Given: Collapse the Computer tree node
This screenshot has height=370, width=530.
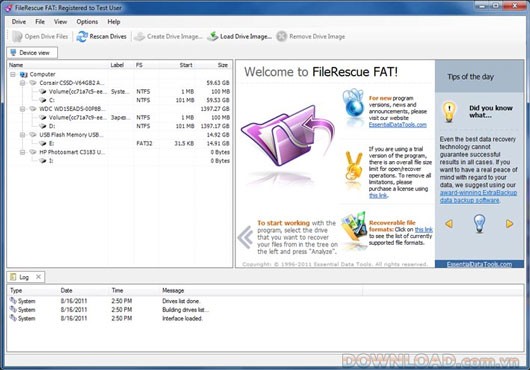Looking at the screenshot, I should point(13,74).
